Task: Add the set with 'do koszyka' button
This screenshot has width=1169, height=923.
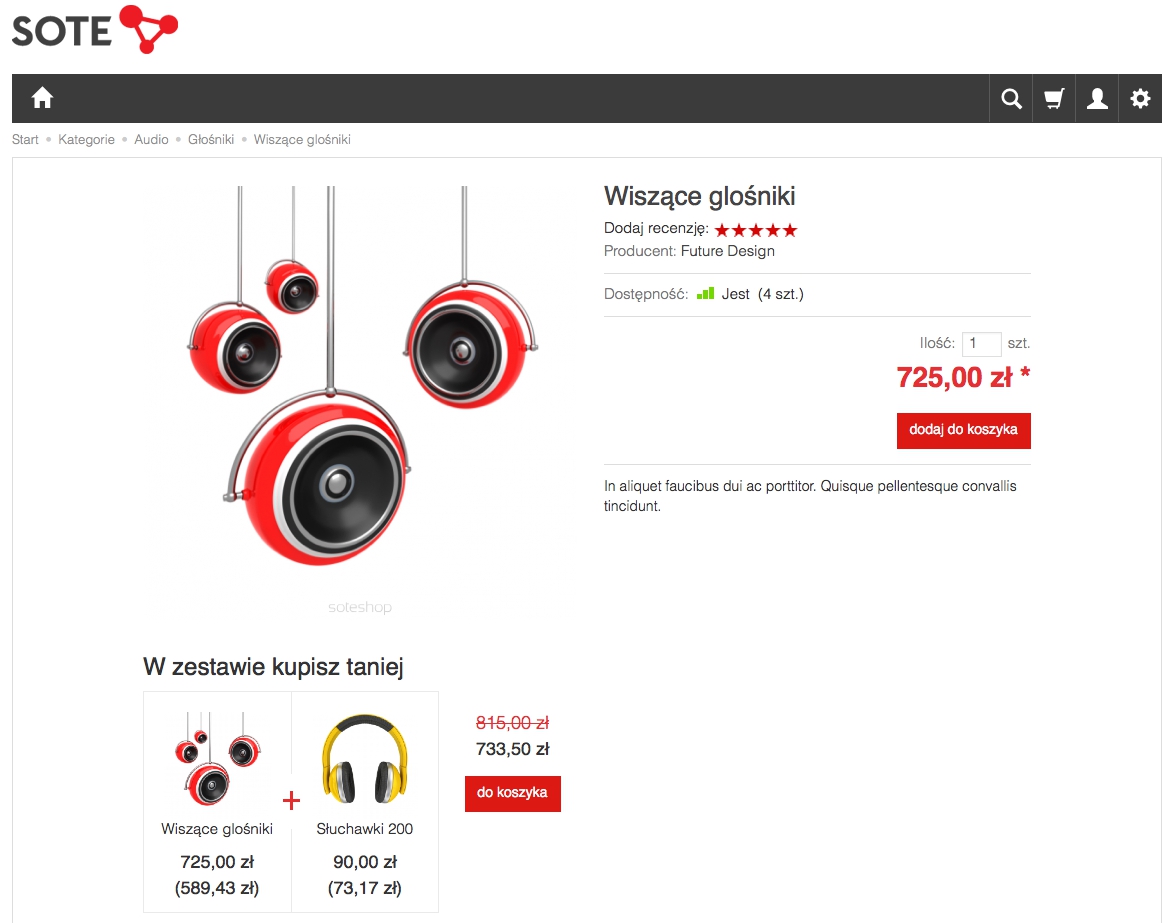Action: (513, 793)
